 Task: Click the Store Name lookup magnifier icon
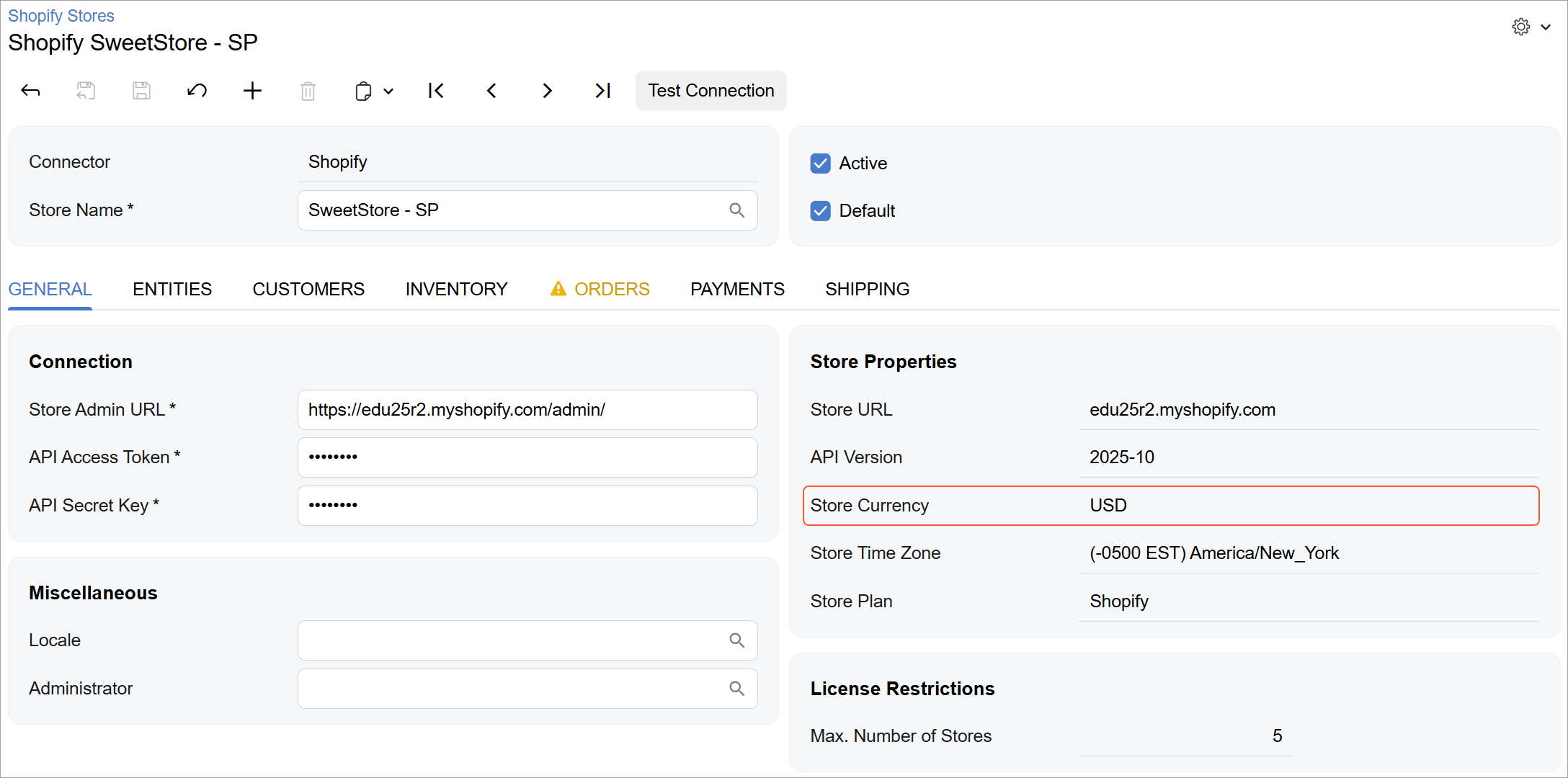[736, 210]
